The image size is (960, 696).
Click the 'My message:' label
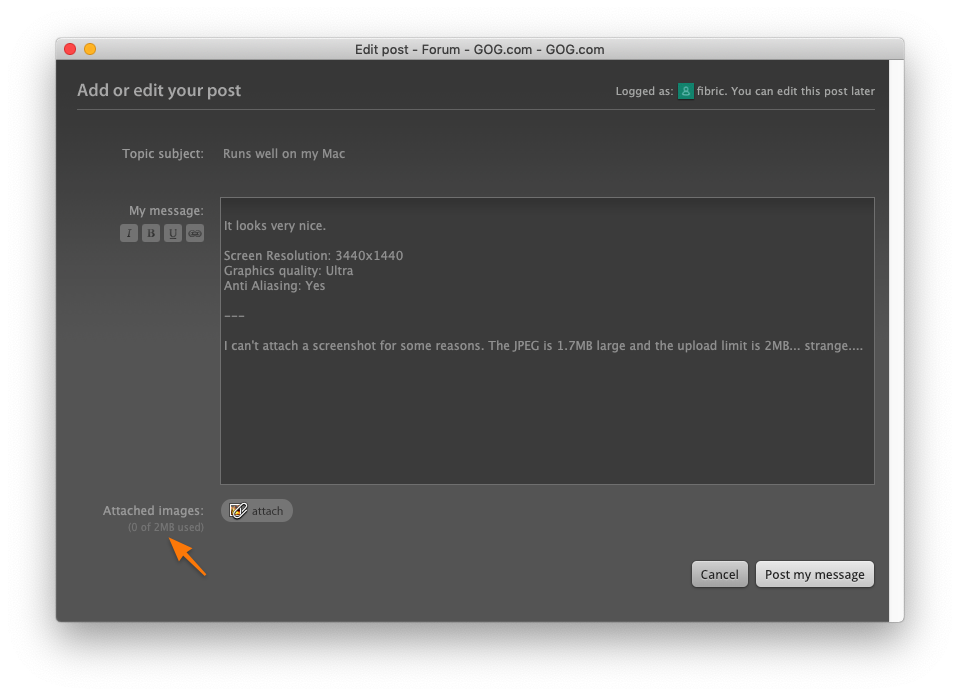[167, 211]
